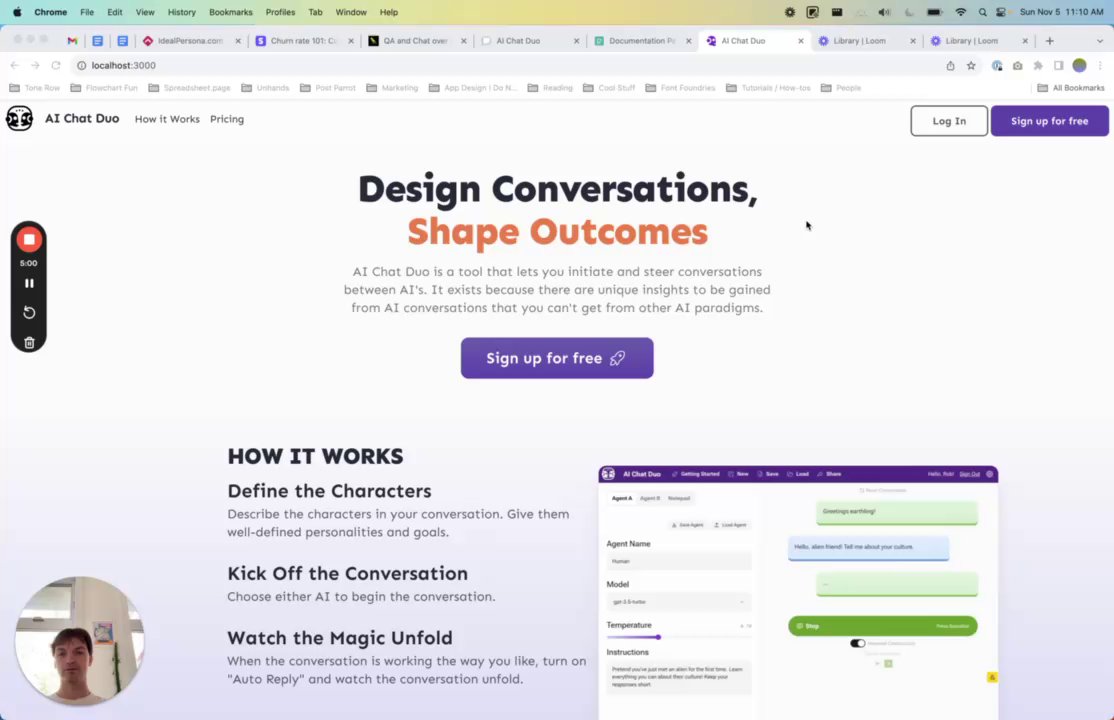The width and height of the screenshot is (1114, 720).
Task: Click the Log In button
Action: point(948,121)
